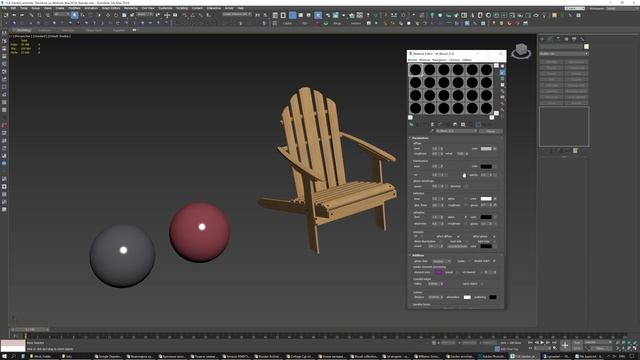
Task: Open the Reference Coordinate System dropdown
Action: 144,14
